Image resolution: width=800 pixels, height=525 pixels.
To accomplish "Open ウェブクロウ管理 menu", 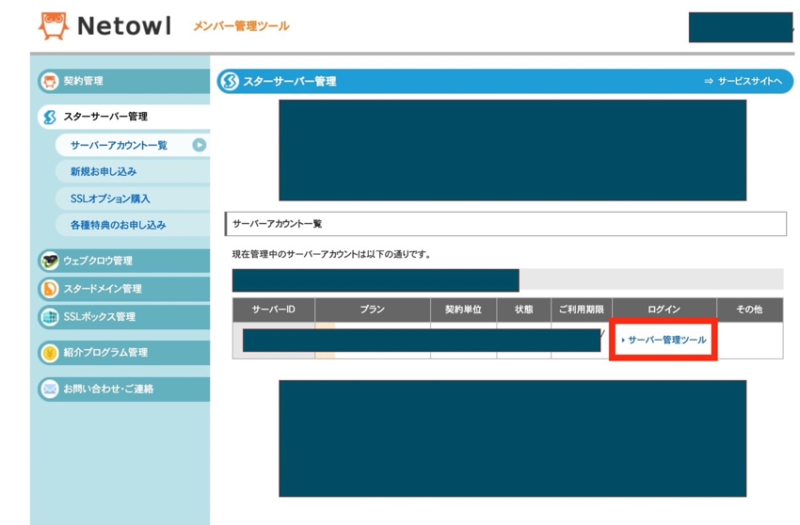I will (124, 261).
